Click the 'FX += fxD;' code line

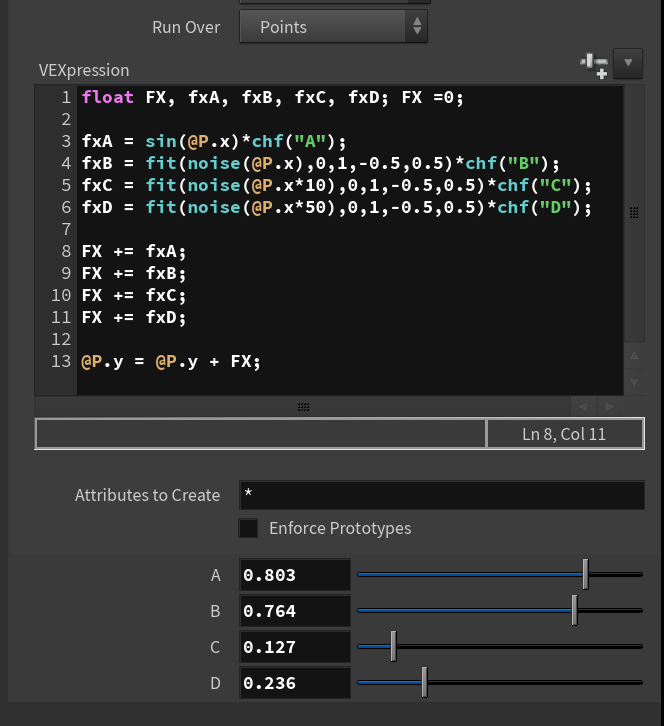pyautogui.click(x=134, y=318)
